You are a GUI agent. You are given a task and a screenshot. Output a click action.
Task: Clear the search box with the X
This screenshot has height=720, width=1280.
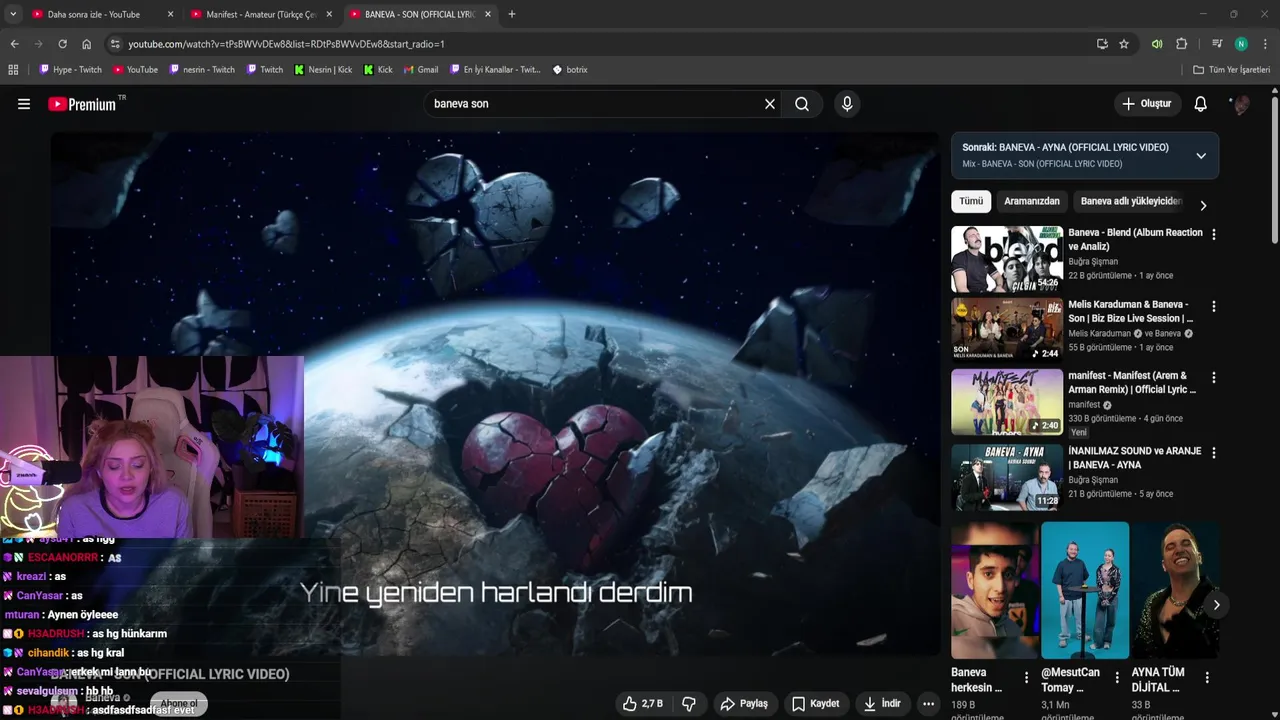point(770,104)
